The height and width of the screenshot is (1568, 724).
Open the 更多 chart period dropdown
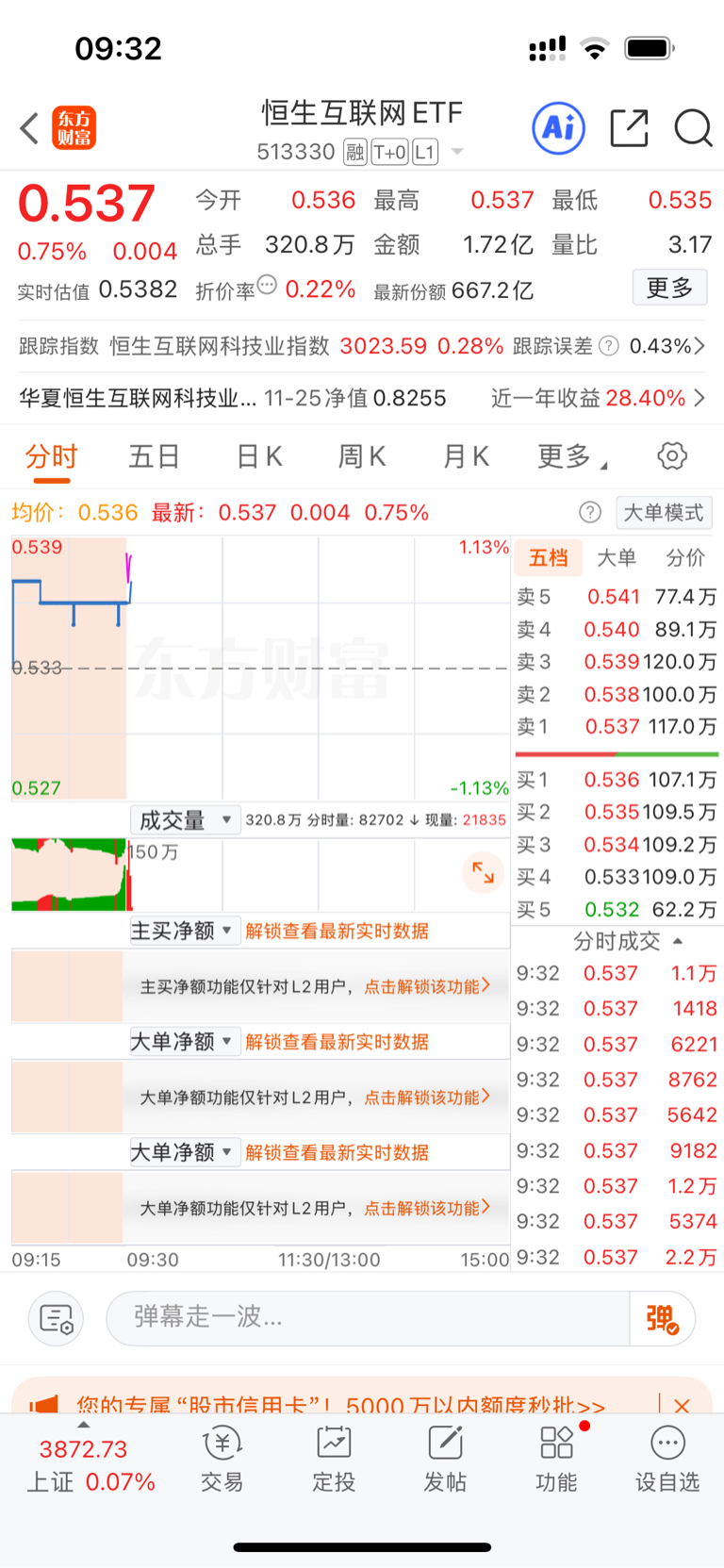(x=572, y=457)
